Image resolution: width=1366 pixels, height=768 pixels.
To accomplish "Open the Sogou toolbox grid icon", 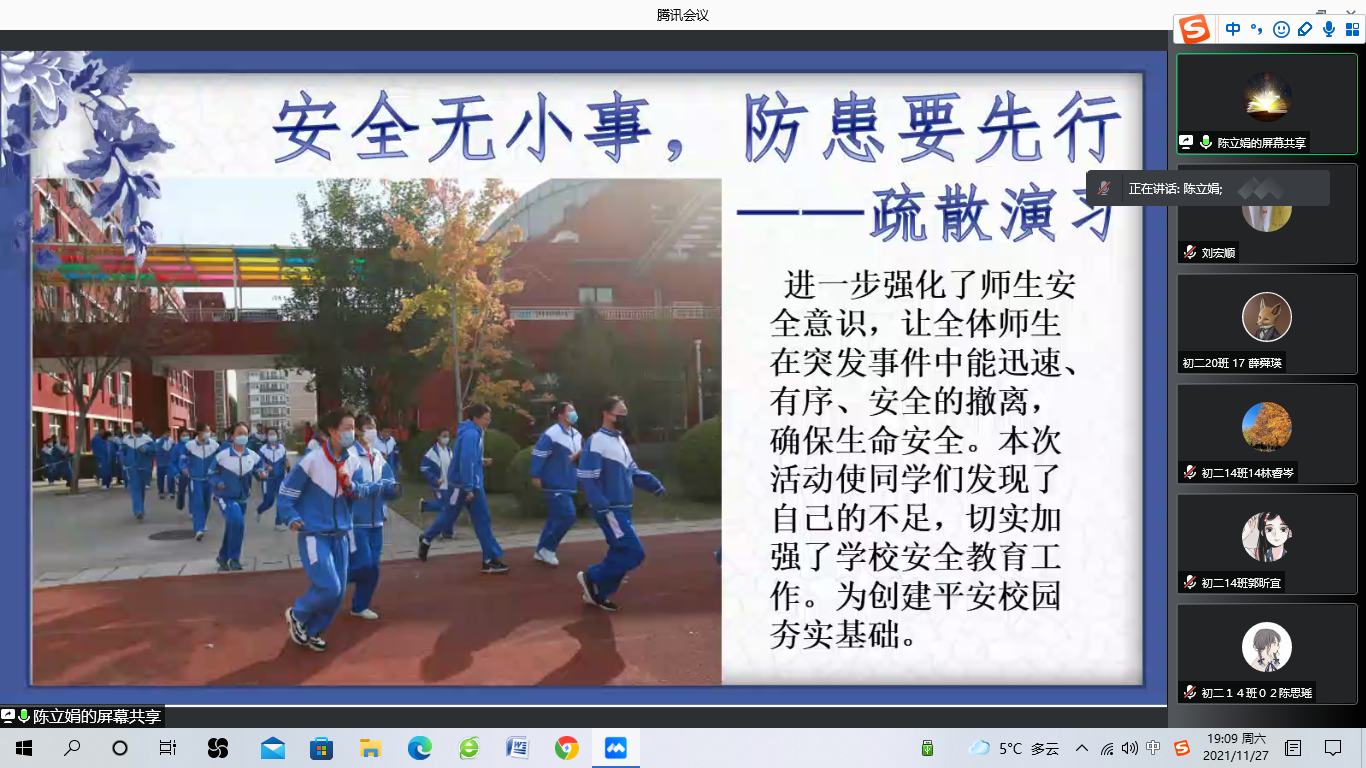I will 1352,30.
